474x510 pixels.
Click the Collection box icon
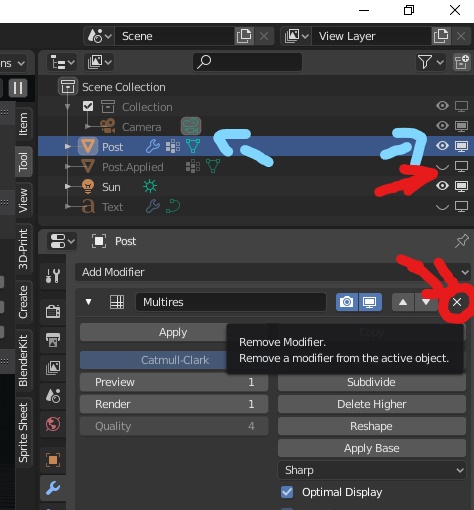108,107
